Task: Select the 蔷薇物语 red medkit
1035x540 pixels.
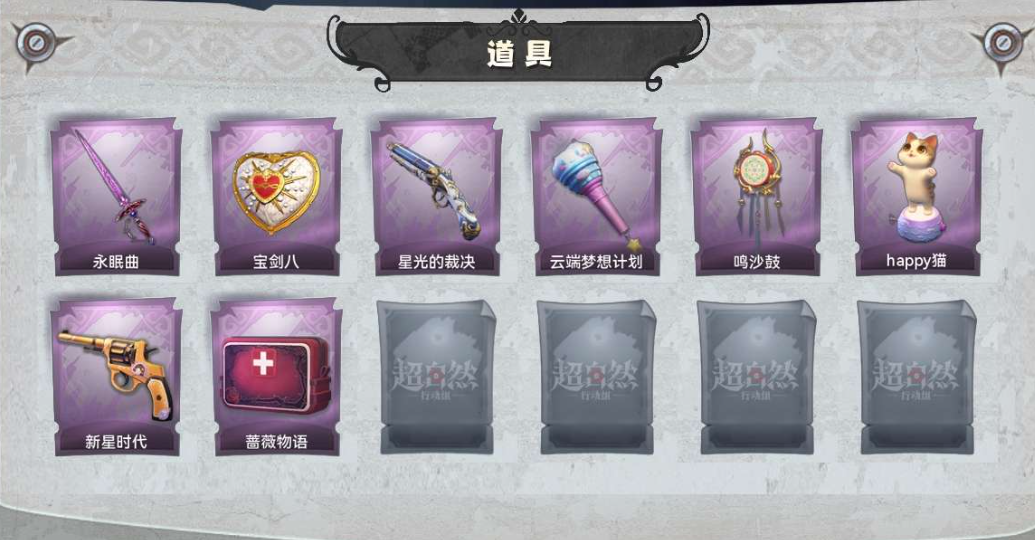Action: (x=276, y=377)
